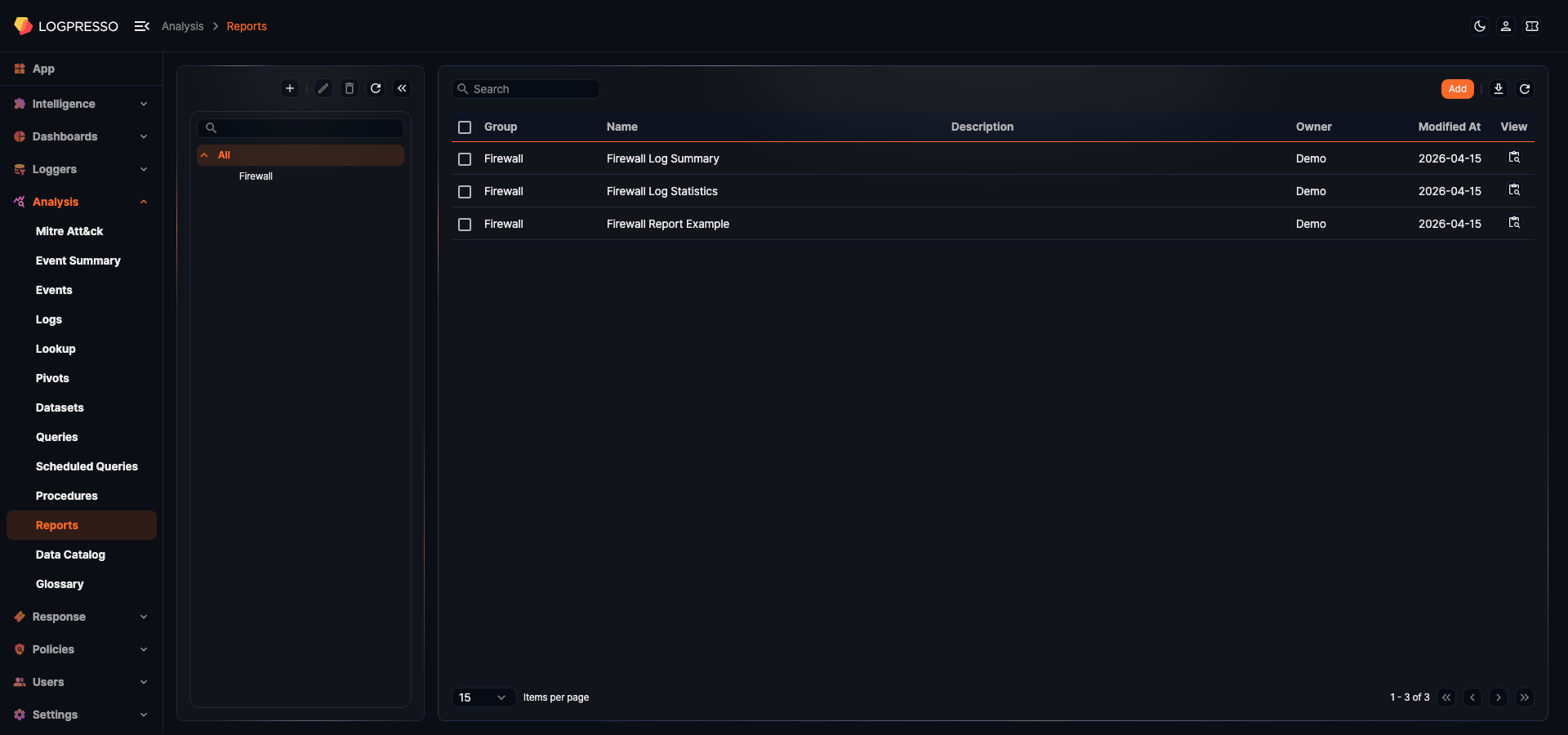Viewport: 1568px width, 735px height.
Task: Open the items per page dropdown
Action: click(483, 697)
